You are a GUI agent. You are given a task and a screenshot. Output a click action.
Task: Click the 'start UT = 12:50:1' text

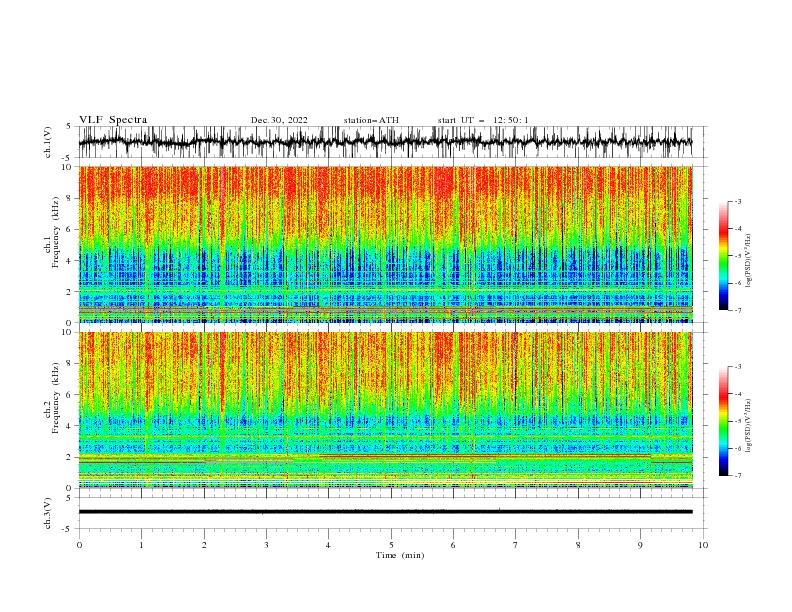click(483, 120)
